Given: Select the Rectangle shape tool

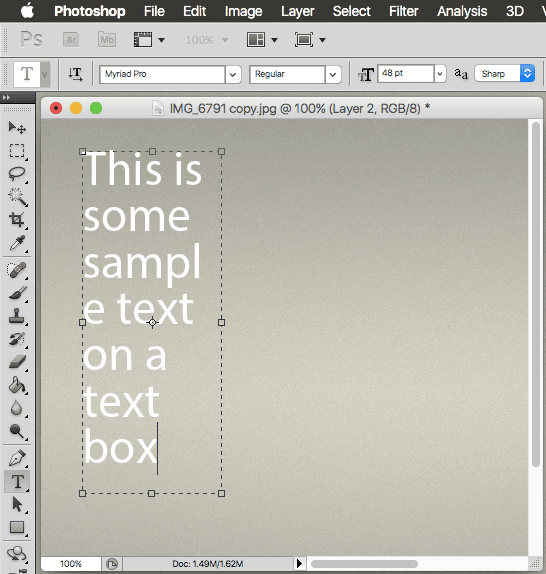Looking at the screenshot, I should click(x=17, y=528).
